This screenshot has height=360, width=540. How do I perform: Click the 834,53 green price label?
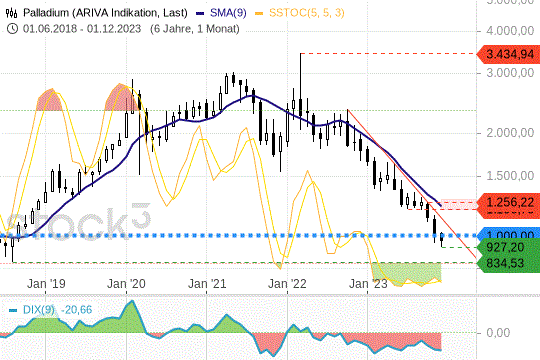coord(508,264)
